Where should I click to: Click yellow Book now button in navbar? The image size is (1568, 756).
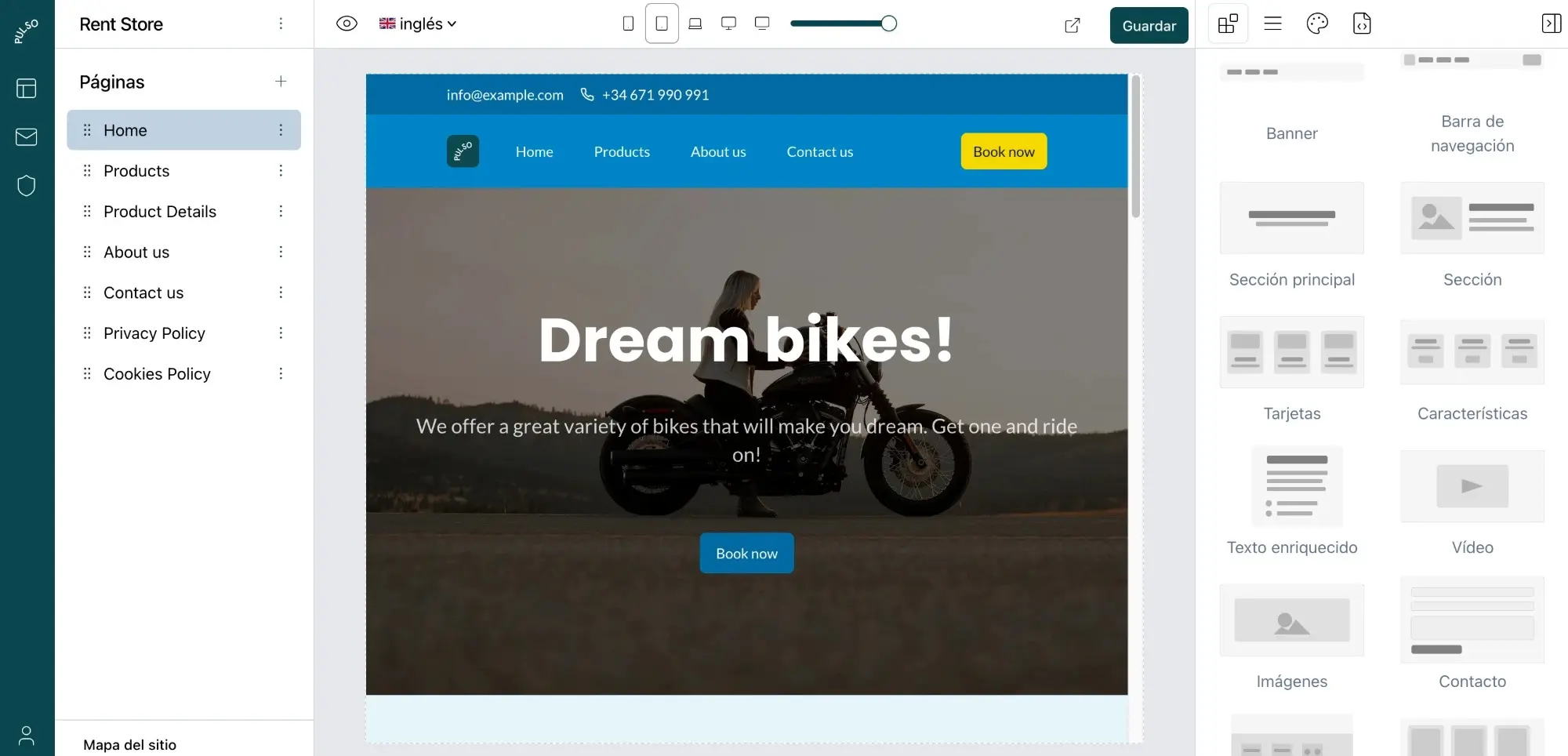pyautogui.click(x=1004, y=151)
